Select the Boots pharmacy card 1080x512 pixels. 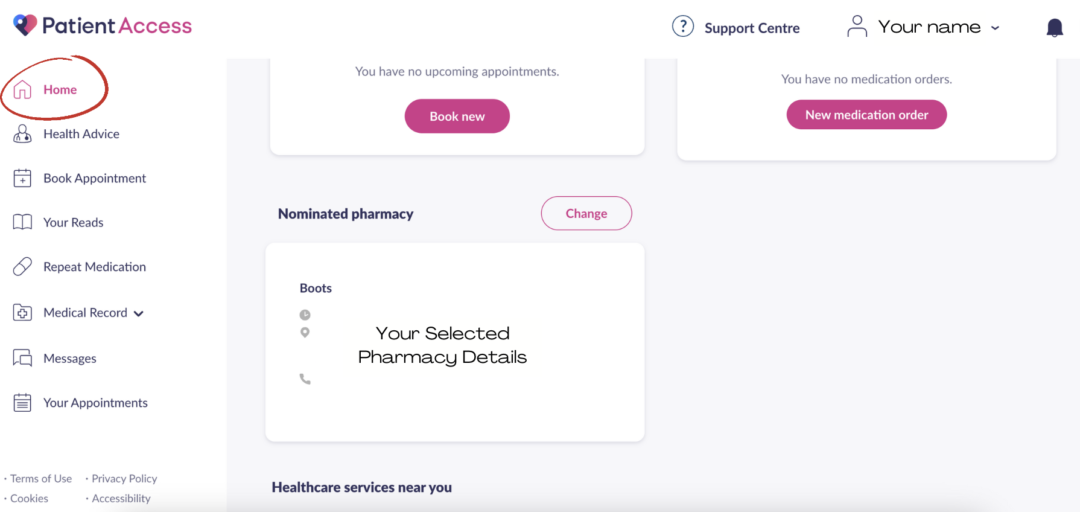coord(454,342)
